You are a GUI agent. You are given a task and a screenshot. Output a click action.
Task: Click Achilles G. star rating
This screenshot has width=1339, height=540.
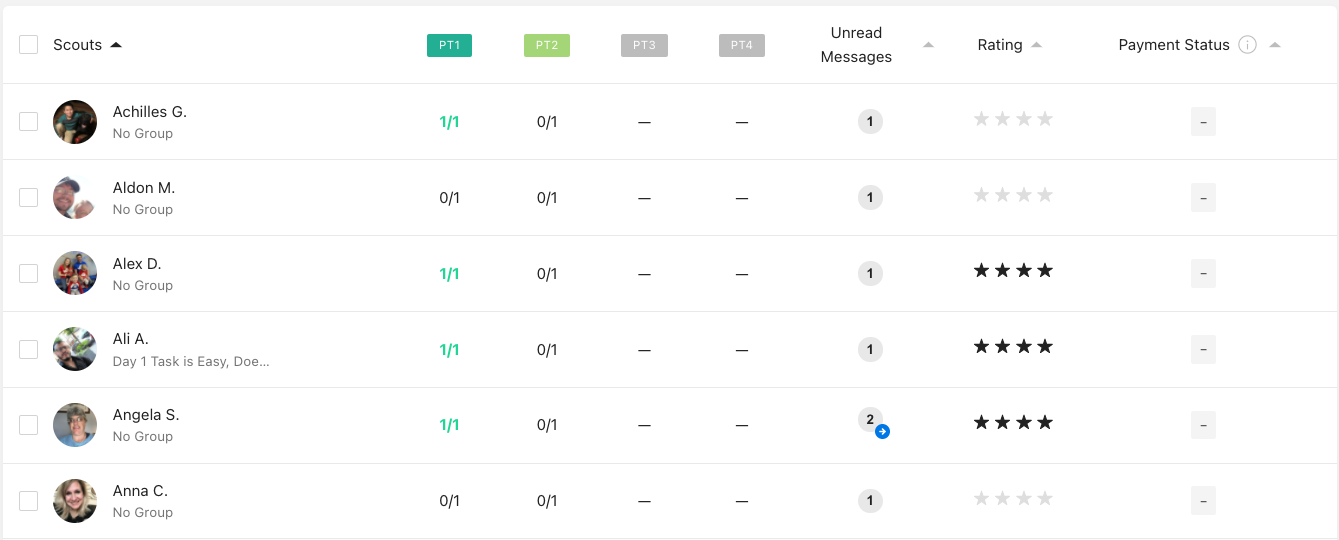click(1013, 119)
